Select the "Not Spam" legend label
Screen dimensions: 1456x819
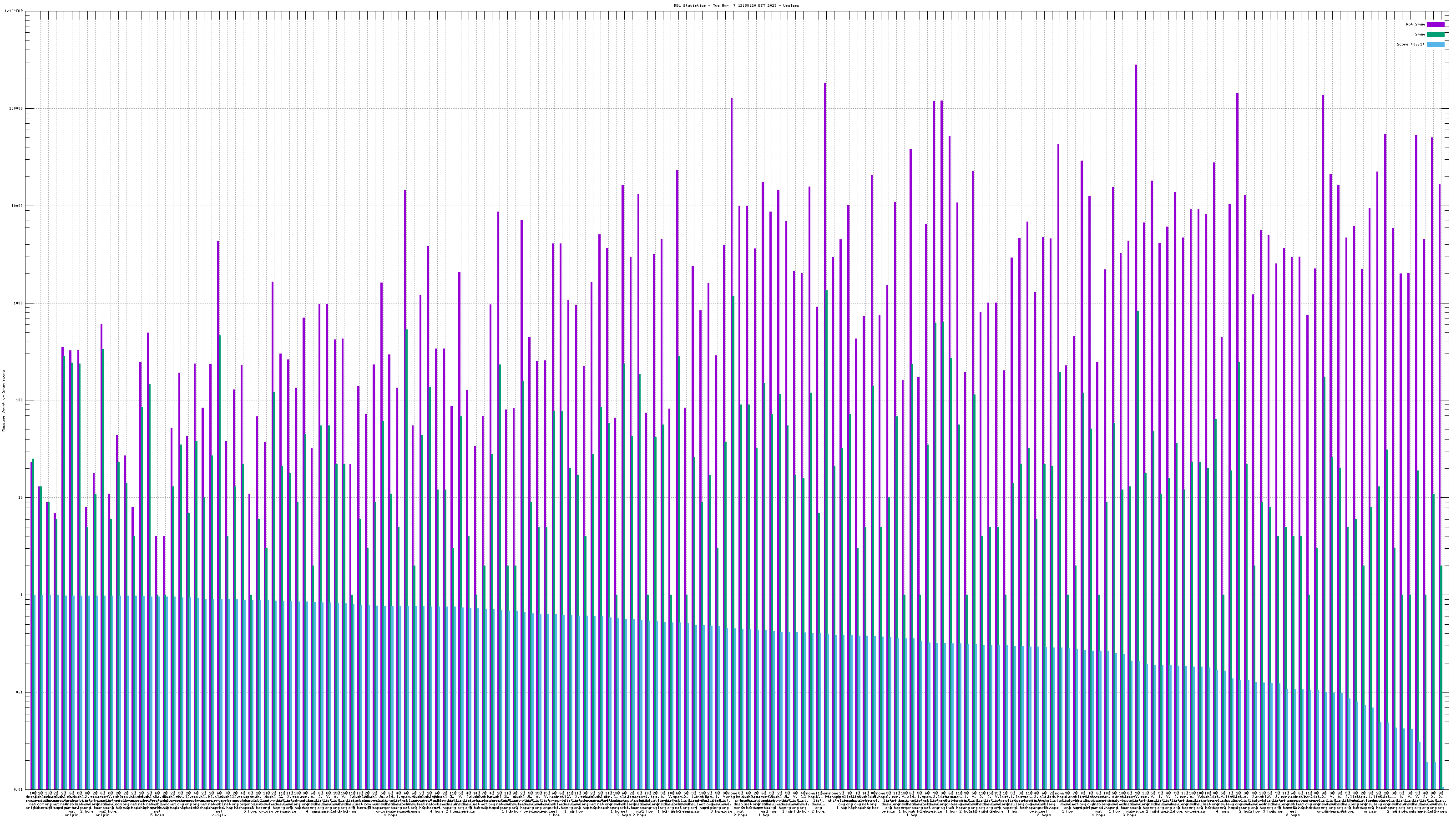1416,24
